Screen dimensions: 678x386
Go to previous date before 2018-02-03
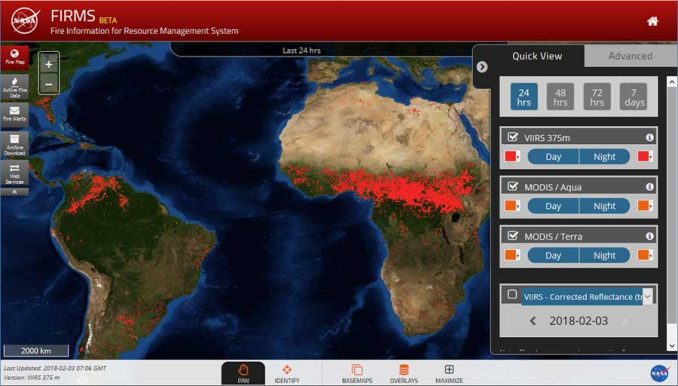click(x=533, y=321)
